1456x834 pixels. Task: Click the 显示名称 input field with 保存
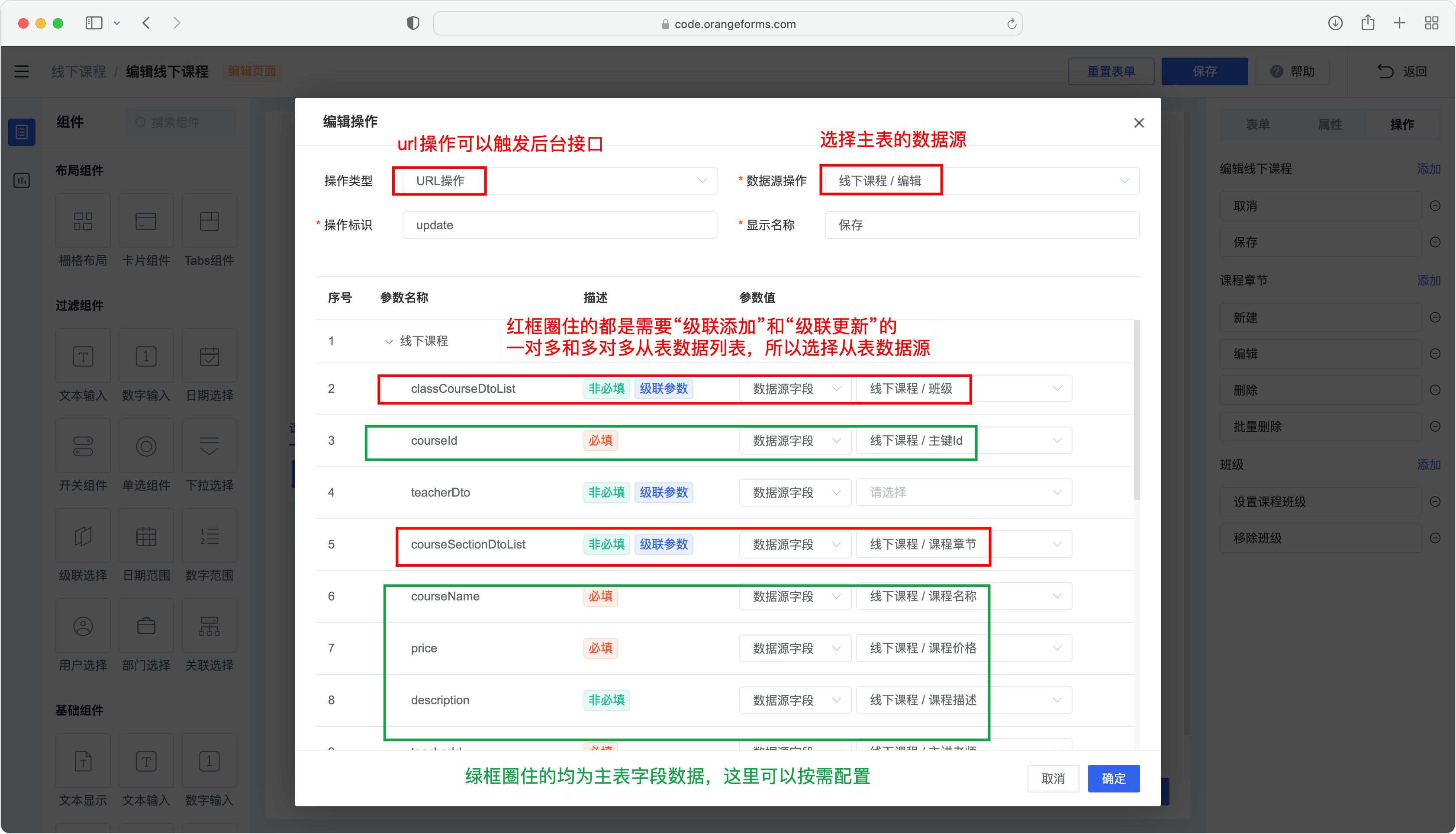(982, 225)
